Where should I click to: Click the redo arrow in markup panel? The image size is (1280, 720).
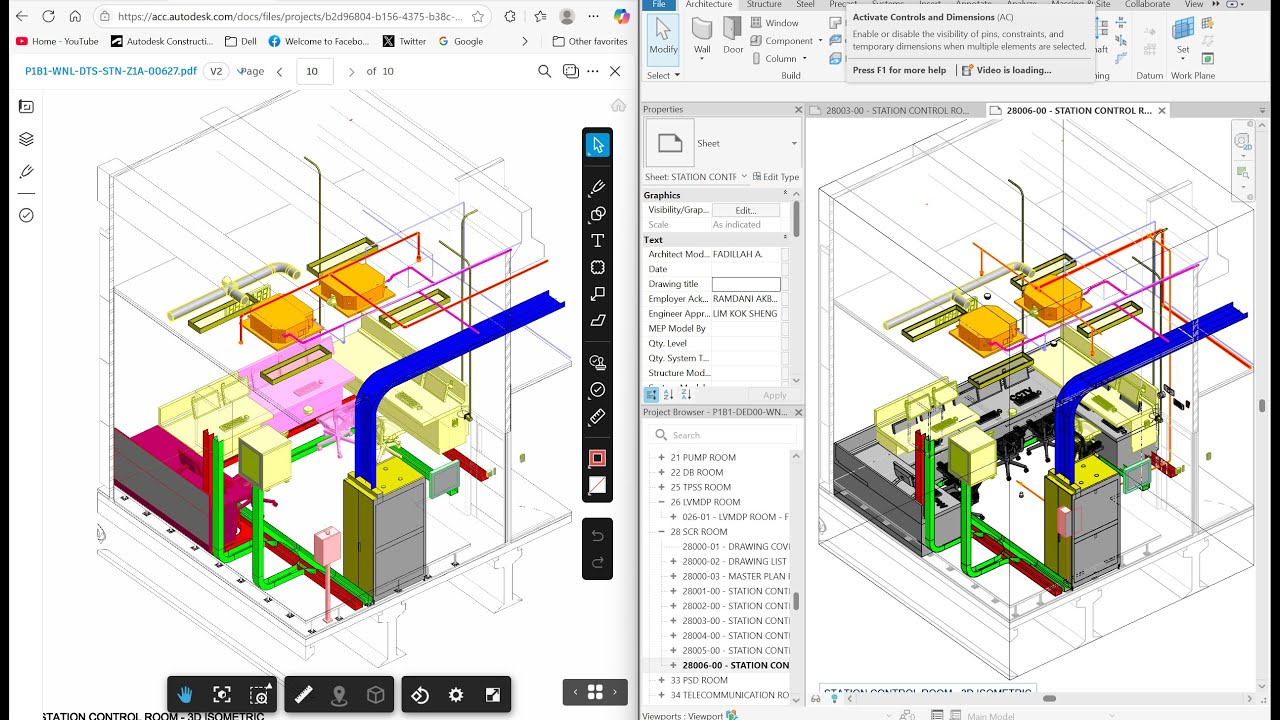tap(598, 563)
